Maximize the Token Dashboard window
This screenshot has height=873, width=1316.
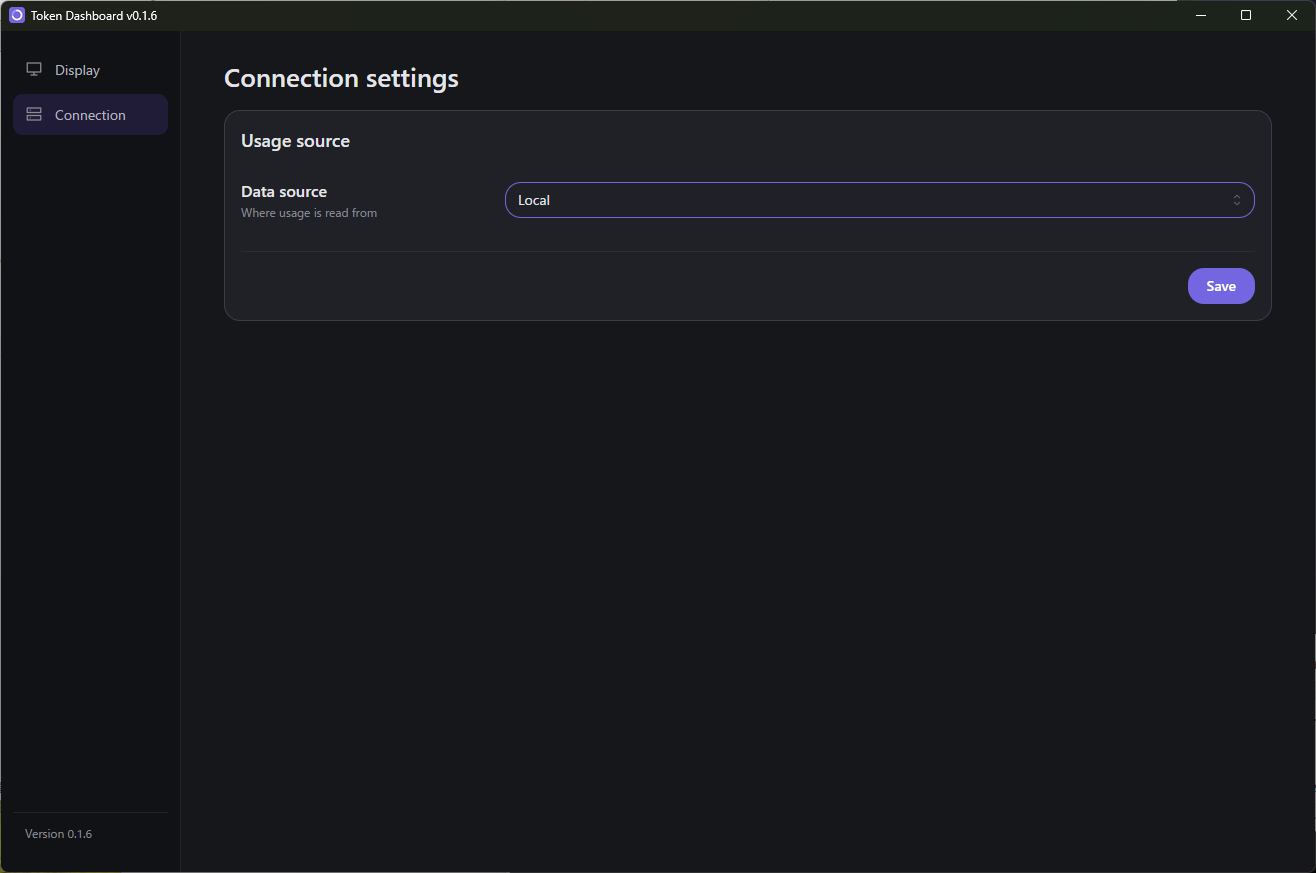pos(1246,15)
